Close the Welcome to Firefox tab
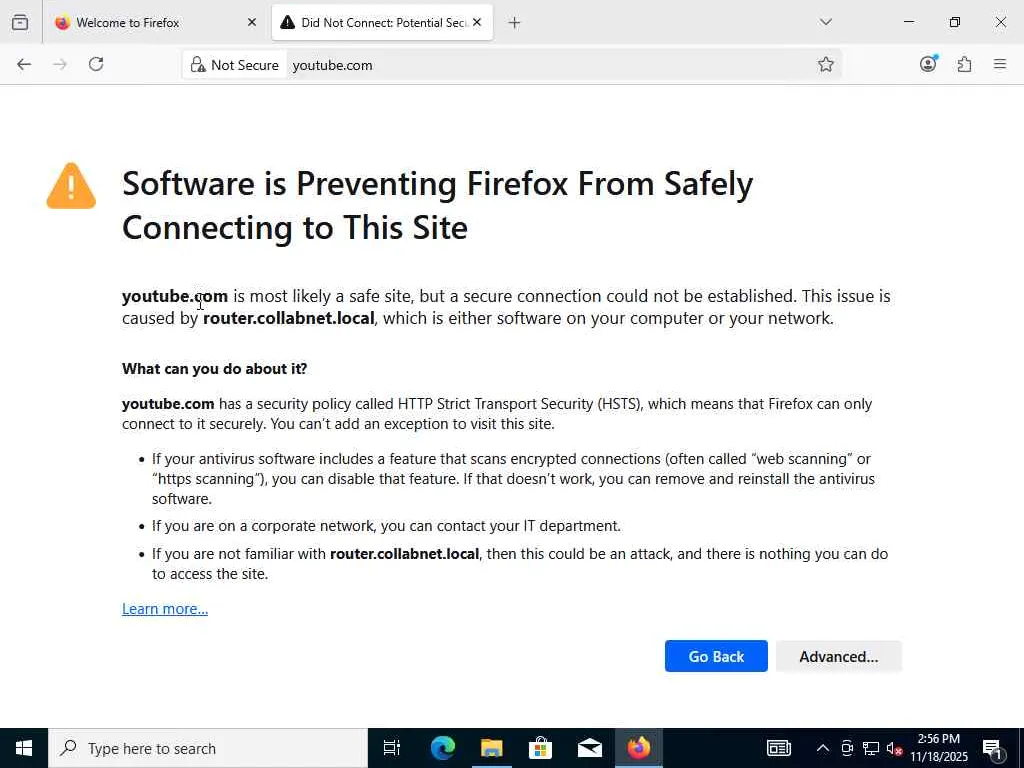This screenshot has width=1024, height=768. (x=251, y=22)
